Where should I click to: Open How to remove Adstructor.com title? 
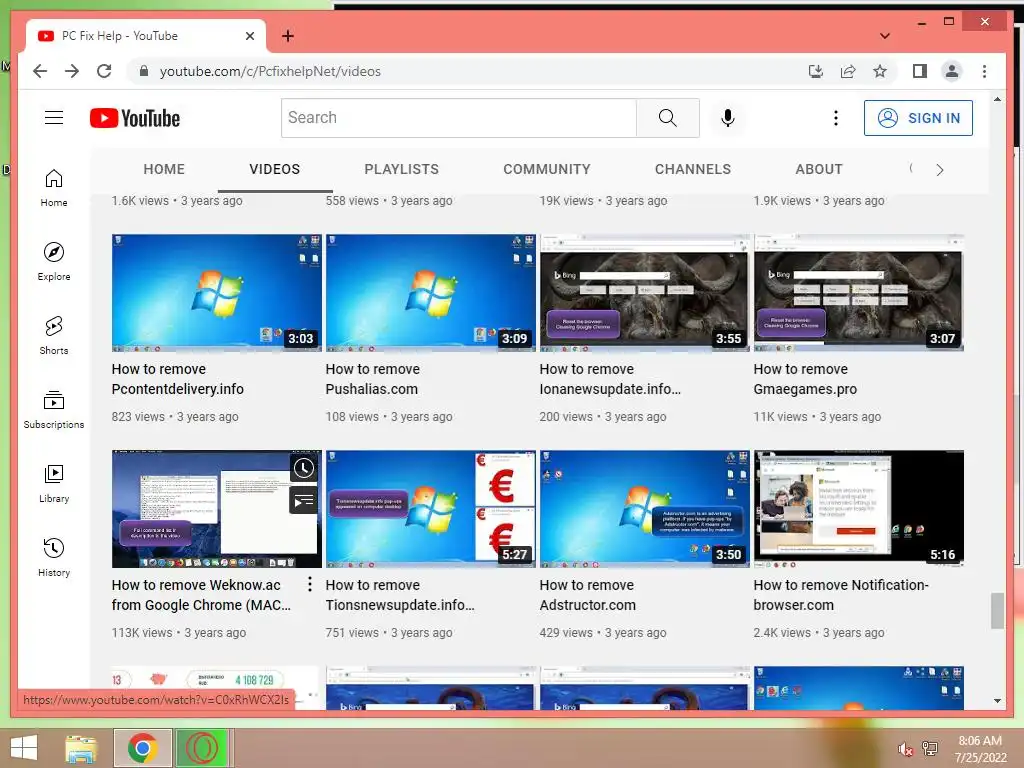pos(588,595)
